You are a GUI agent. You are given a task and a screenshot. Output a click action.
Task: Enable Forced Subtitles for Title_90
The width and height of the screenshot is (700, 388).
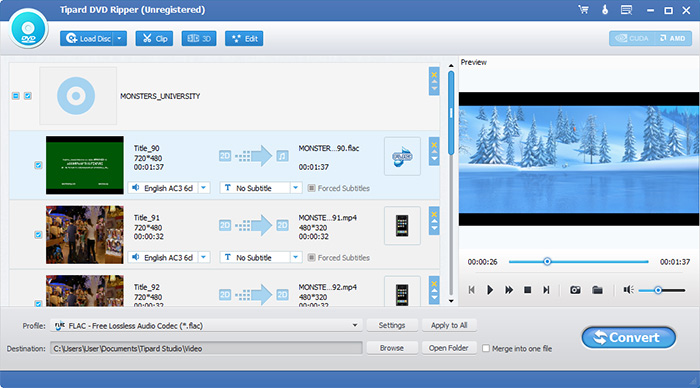coord(312,188)
